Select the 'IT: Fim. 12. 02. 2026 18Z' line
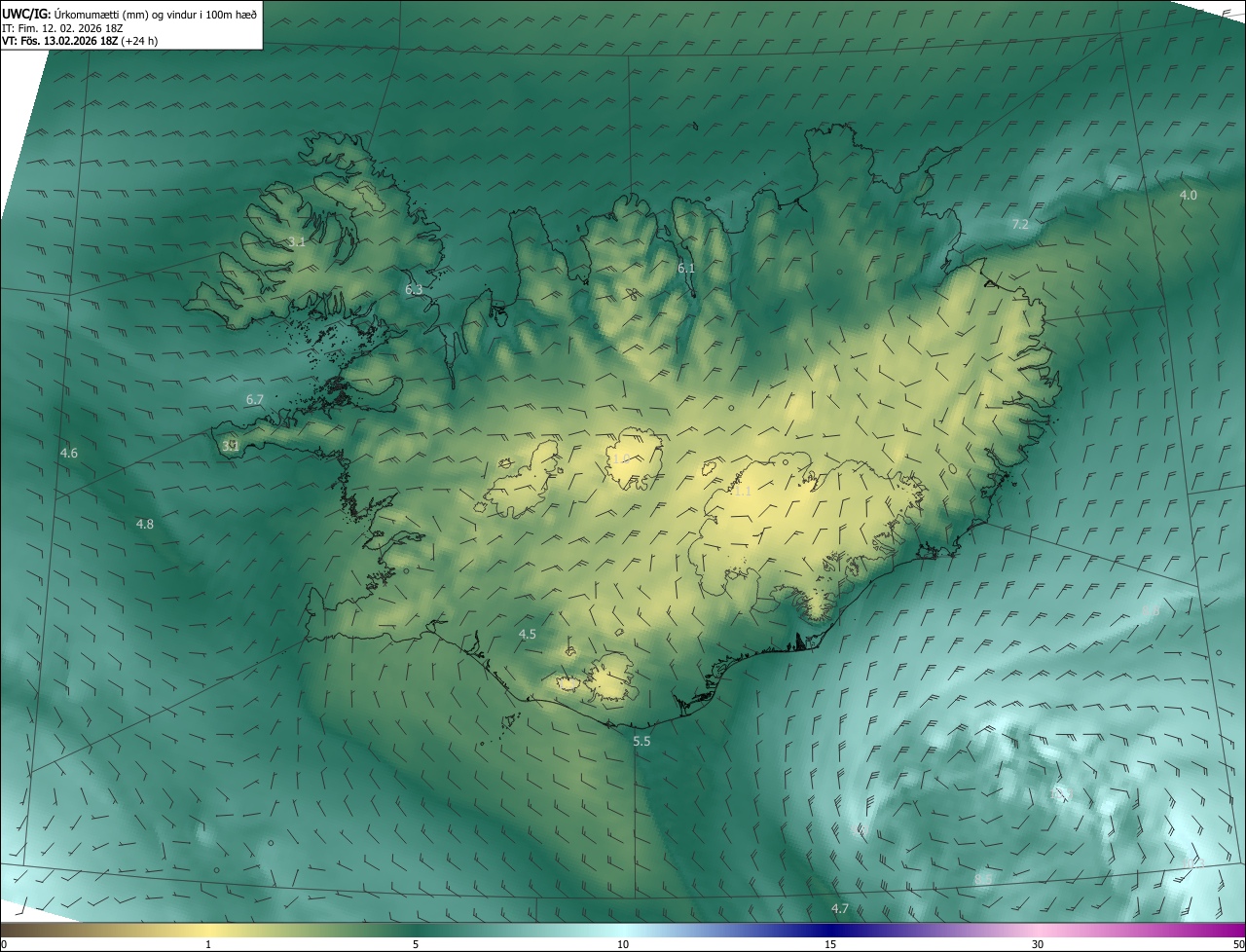This screenshot has height=952, width=1246. click(x=64, y=28)
